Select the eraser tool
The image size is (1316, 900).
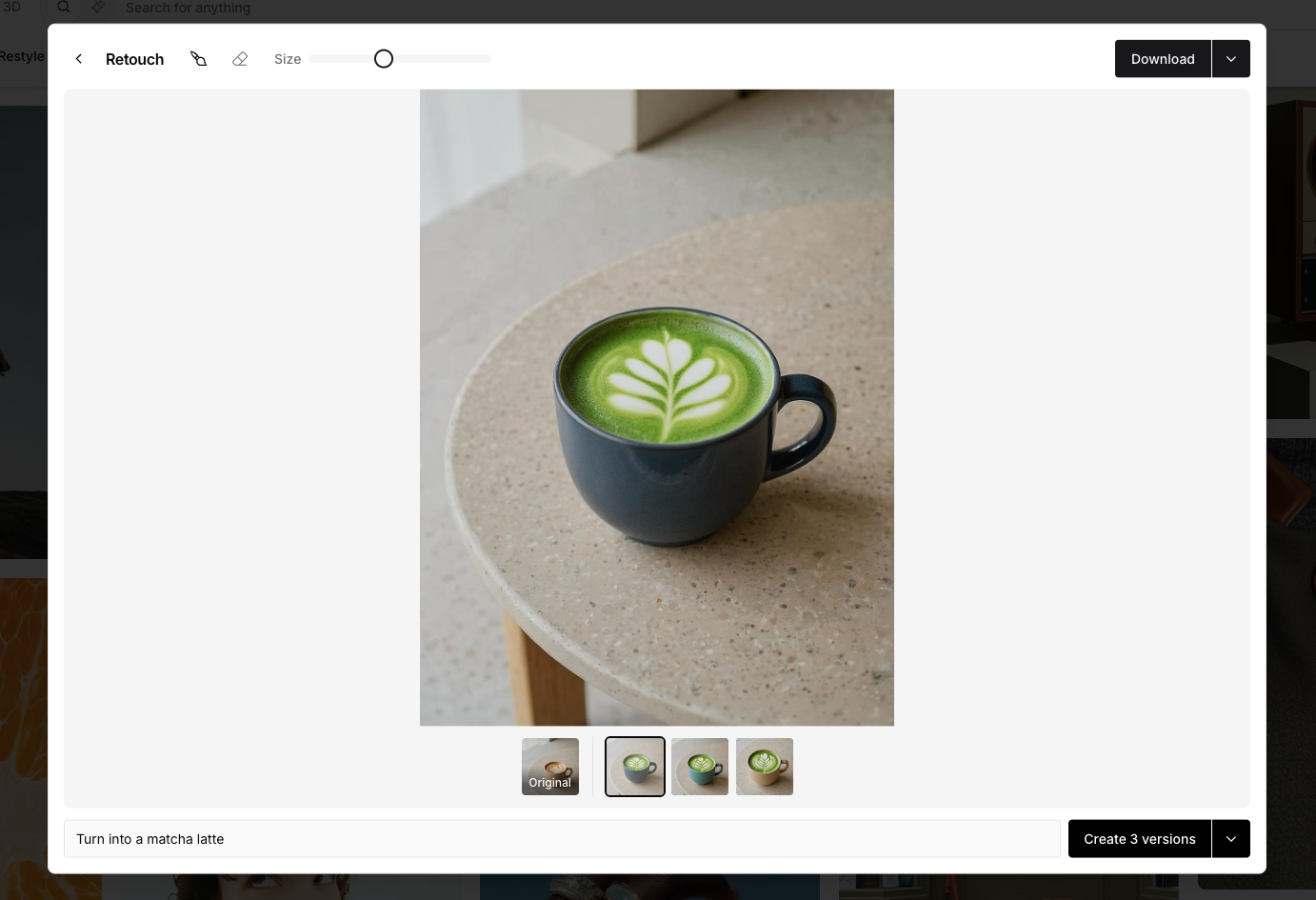click(x=240, y=59)
